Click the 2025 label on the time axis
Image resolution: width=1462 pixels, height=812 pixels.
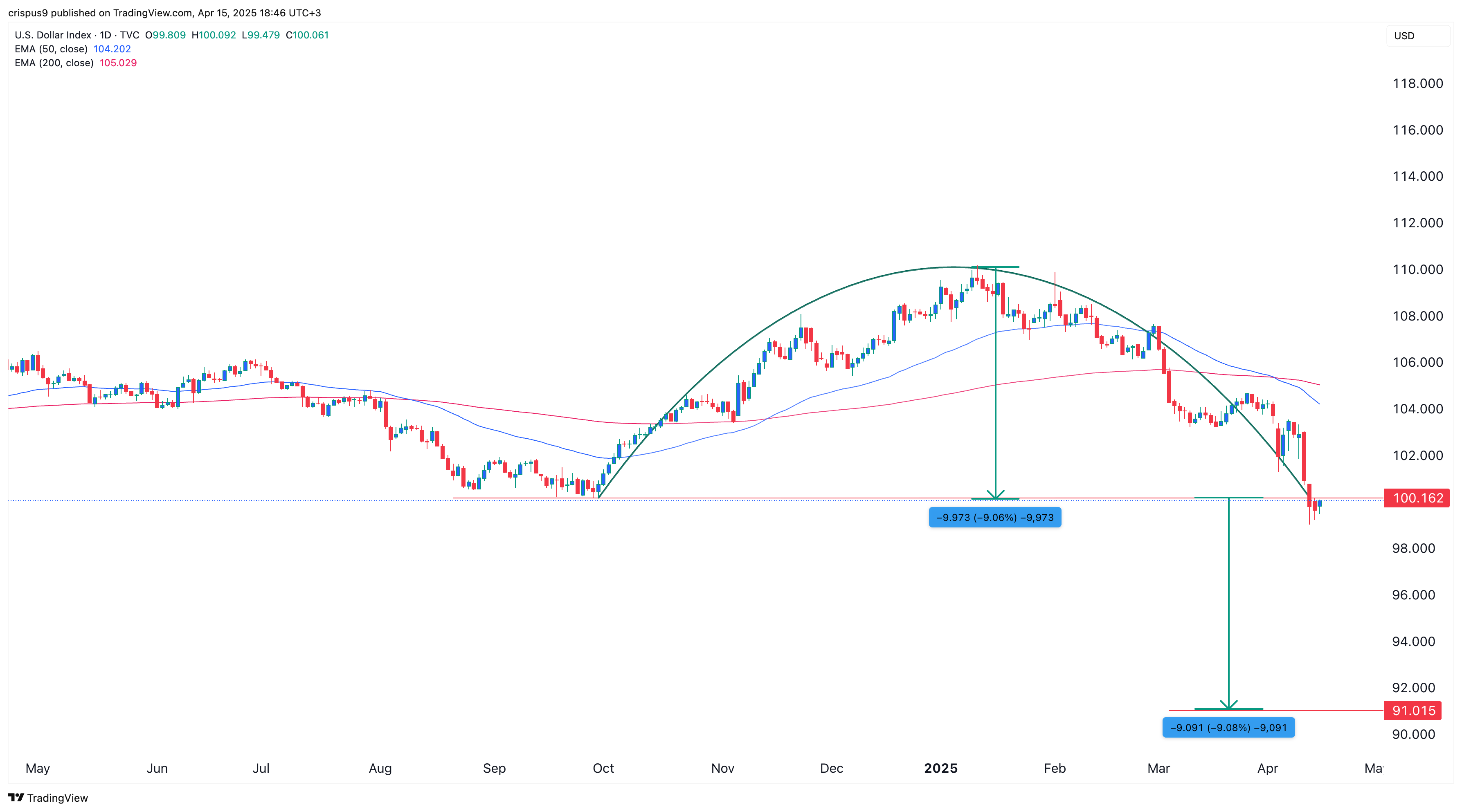[940, 768]
